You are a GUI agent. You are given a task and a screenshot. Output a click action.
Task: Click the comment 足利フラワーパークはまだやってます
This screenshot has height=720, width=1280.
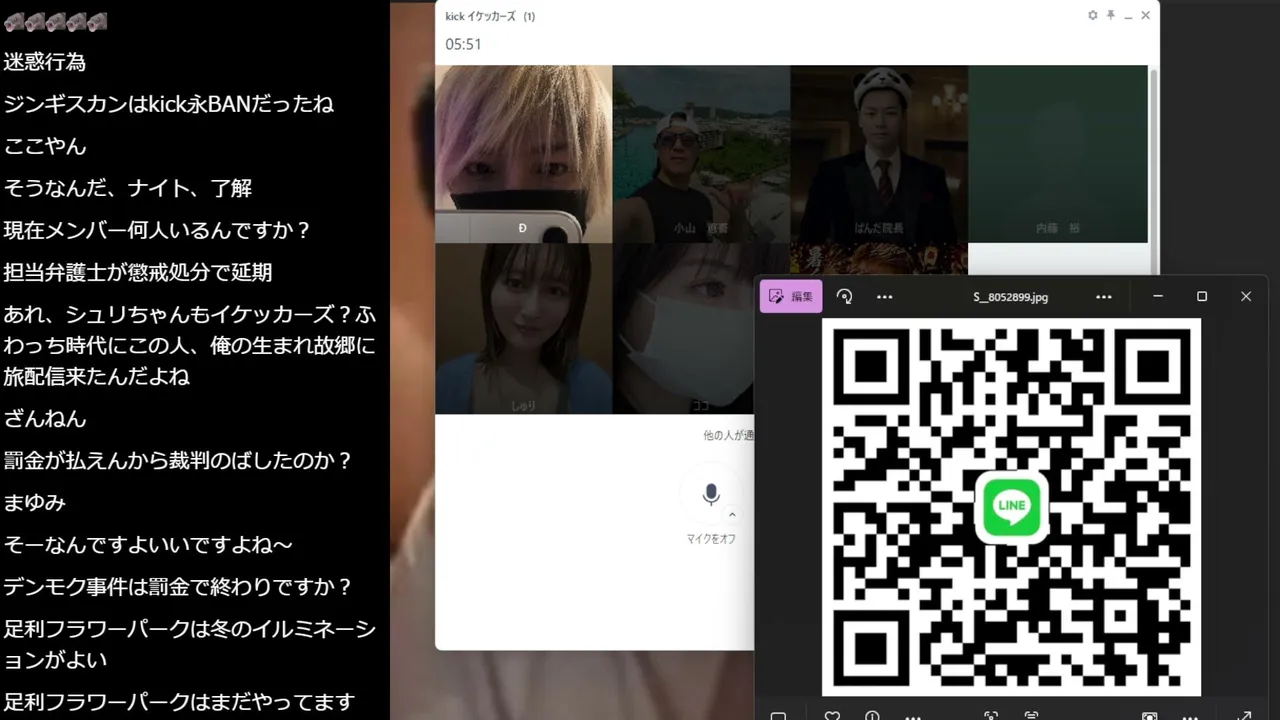tap(179, 702)
